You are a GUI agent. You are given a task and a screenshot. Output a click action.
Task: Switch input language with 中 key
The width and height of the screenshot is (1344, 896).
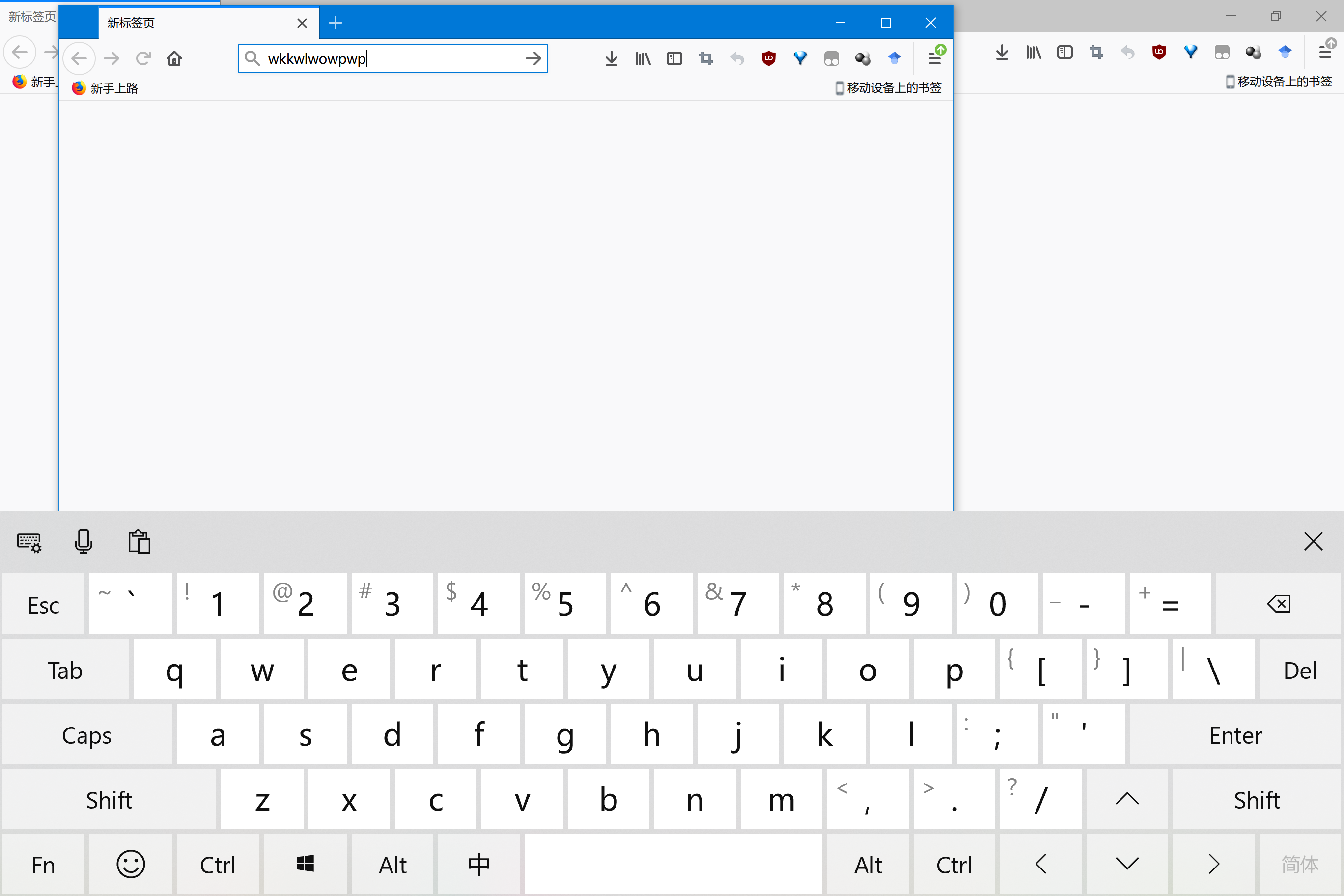tap(479, 865)
